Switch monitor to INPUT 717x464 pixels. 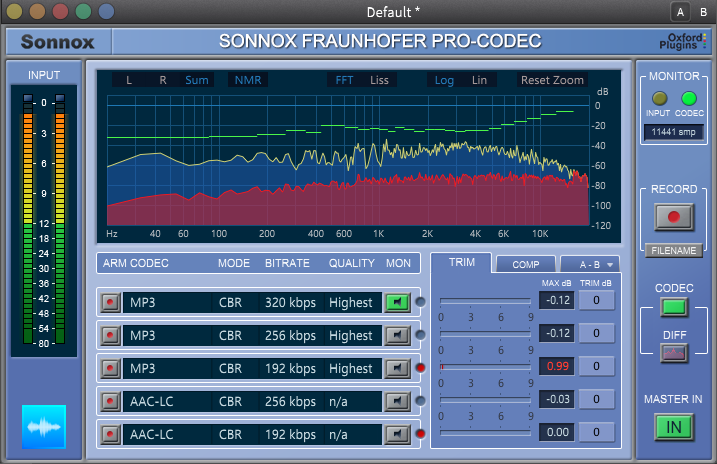tap(659, 98)
